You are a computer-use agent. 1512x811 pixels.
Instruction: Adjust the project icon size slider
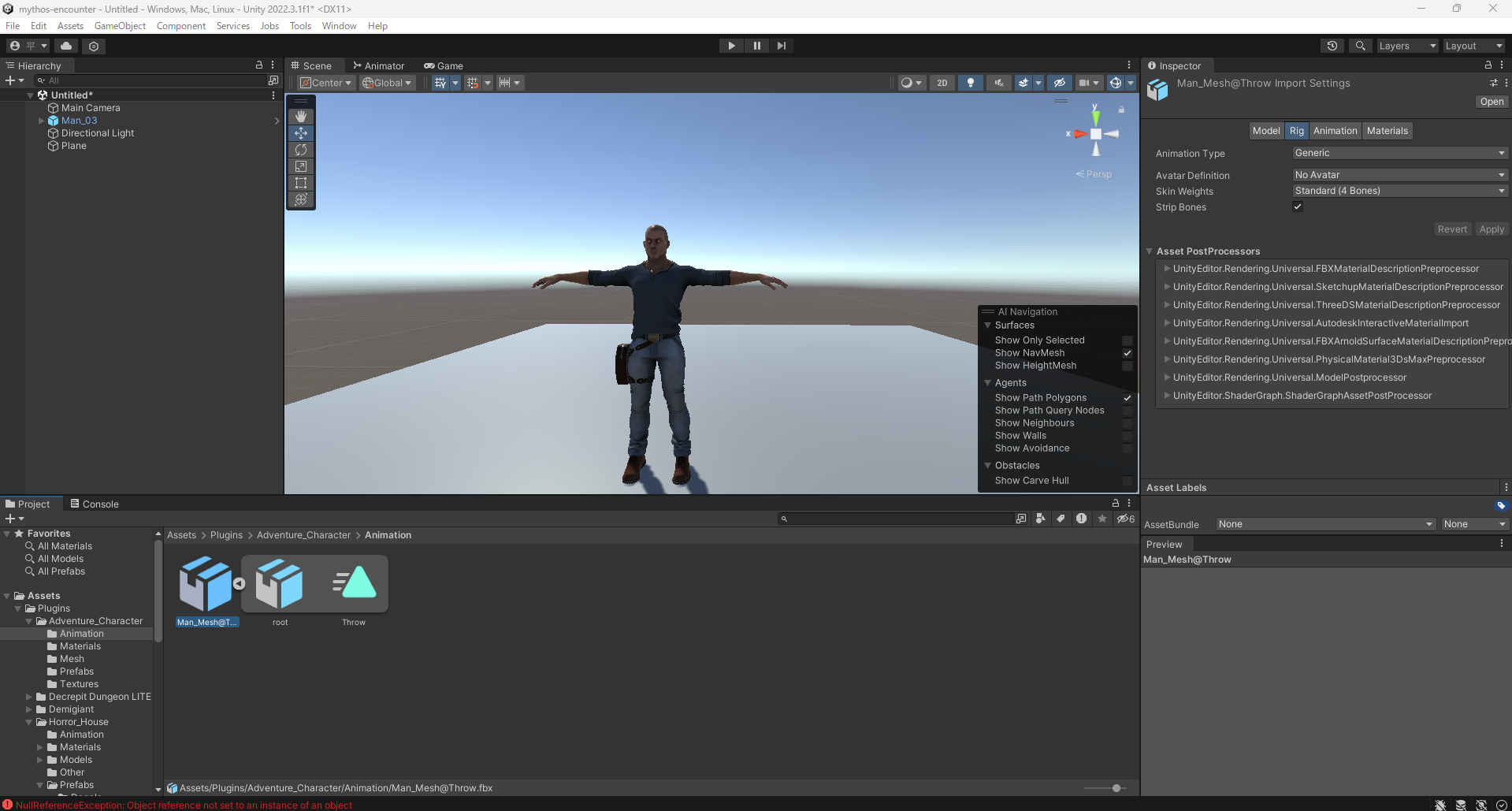click(1116, 788)
